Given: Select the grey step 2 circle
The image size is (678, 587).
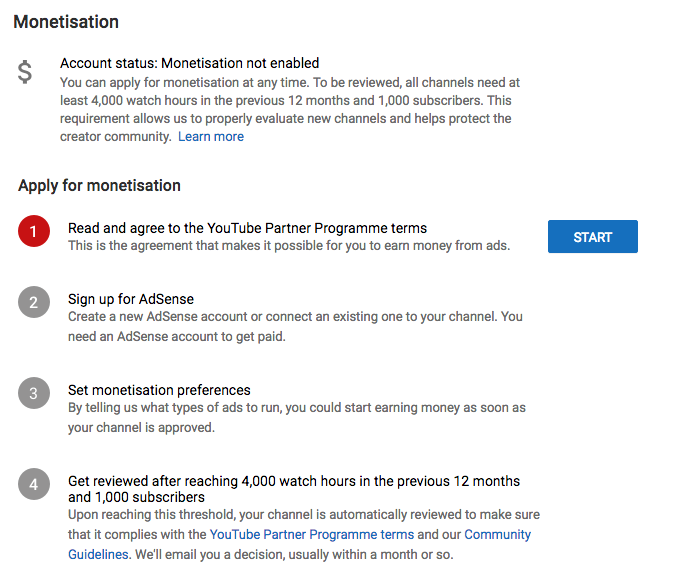Looking at the screenshot, I should 34,302.
